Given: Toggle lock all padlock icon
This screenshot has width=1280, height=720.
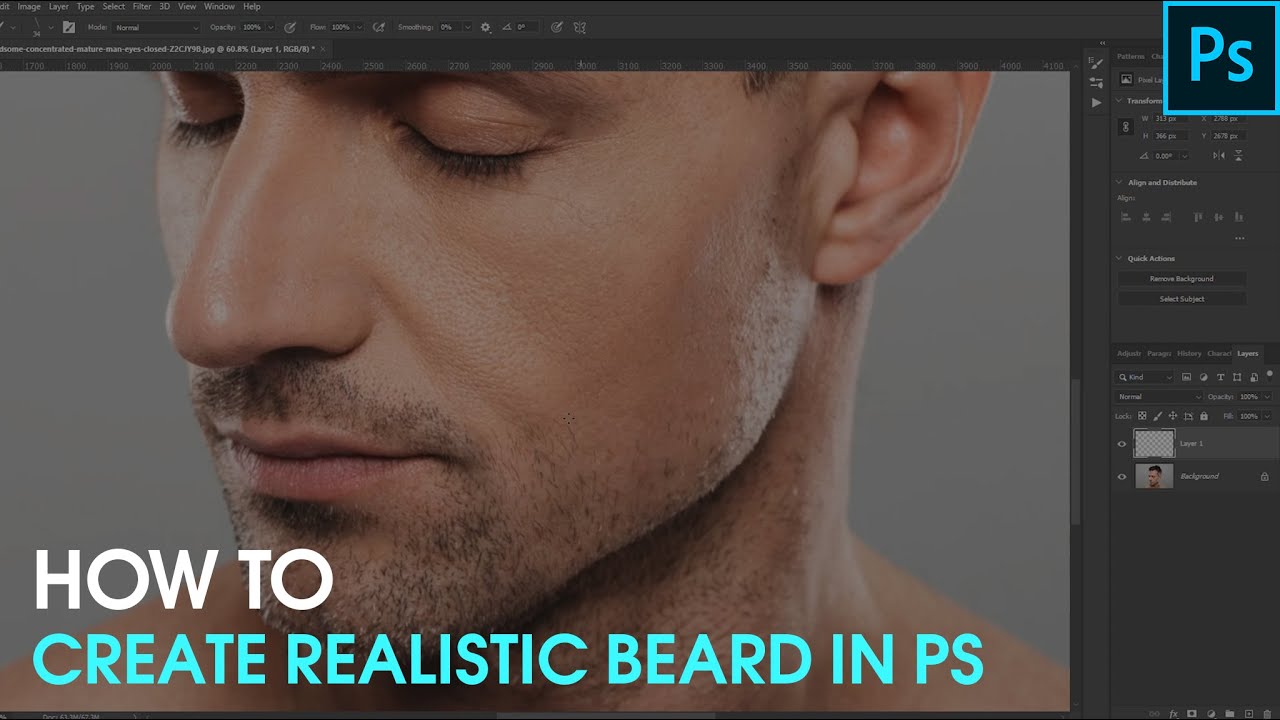Looking at the screenshot, I should [1204, 416].
